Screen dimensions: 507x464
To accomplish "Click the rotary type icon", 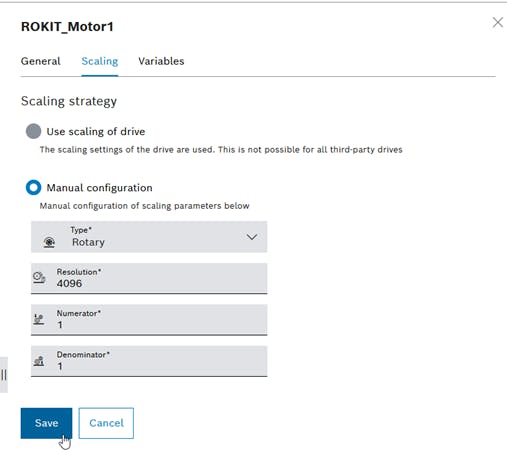I will pos(49,242).
